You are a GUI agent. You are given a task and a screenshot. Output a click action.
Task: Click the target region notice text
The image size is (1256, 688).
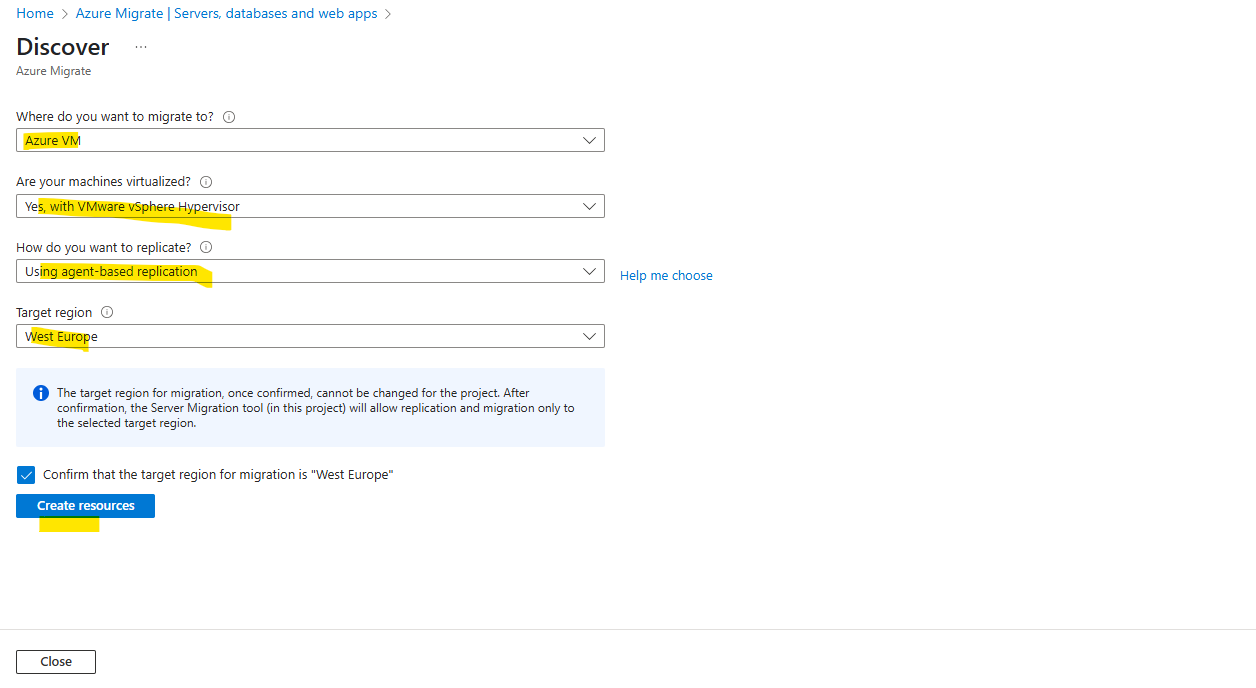316,408
